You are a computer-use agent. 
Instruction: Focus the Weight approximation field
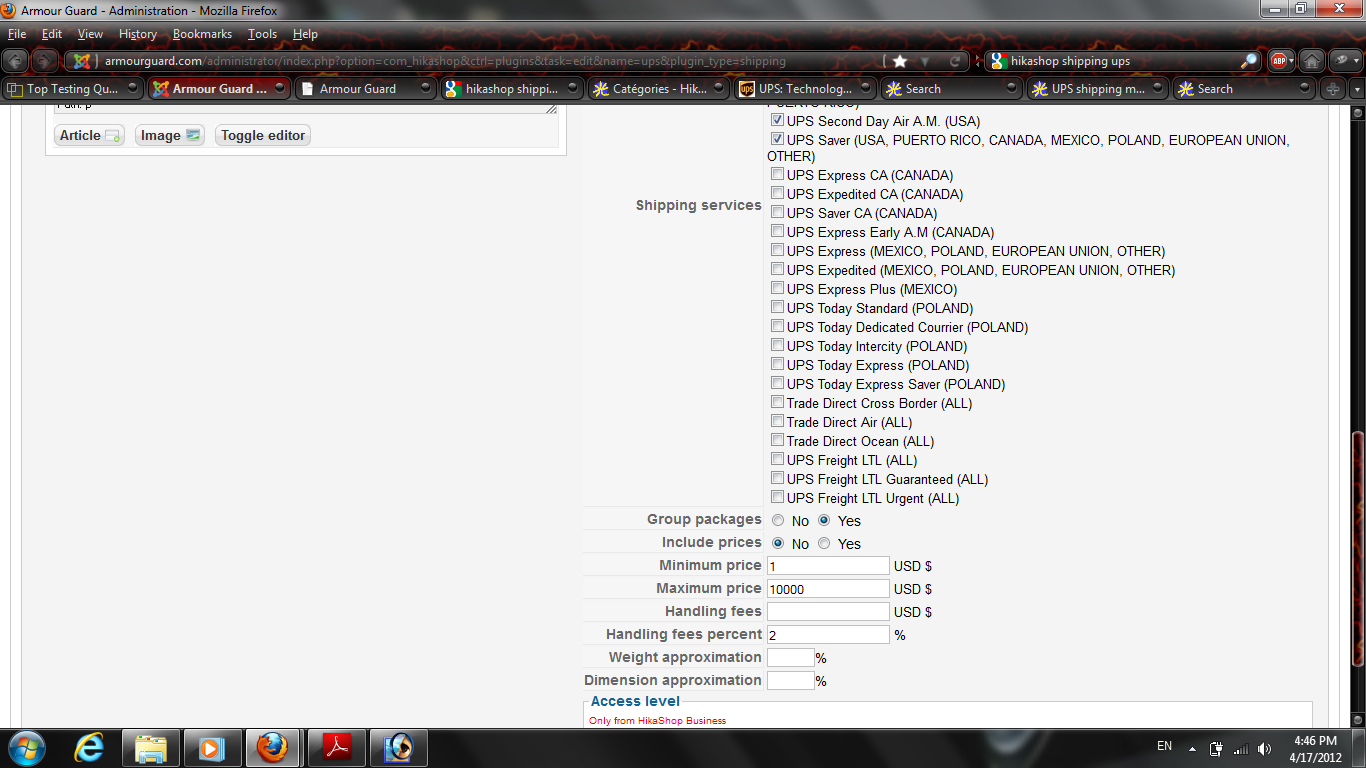(x=791, y=658)
